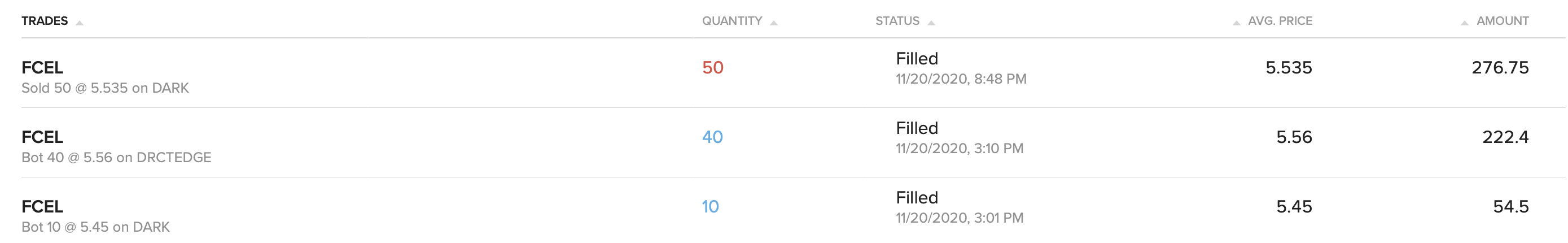1568x243 pixels.
Task: Select the red quantity 50 value
Action: point(713,68)
